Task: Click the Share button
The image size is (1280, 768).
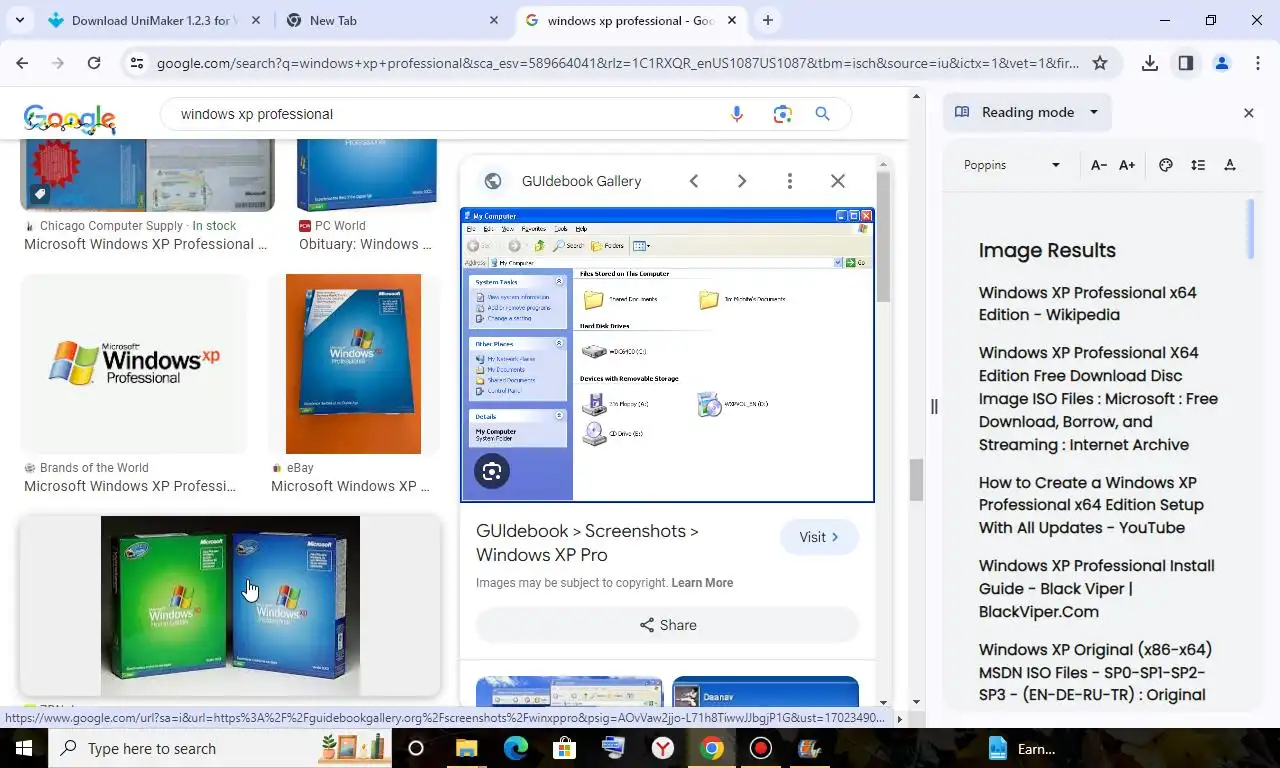Action: pos(667,625)
